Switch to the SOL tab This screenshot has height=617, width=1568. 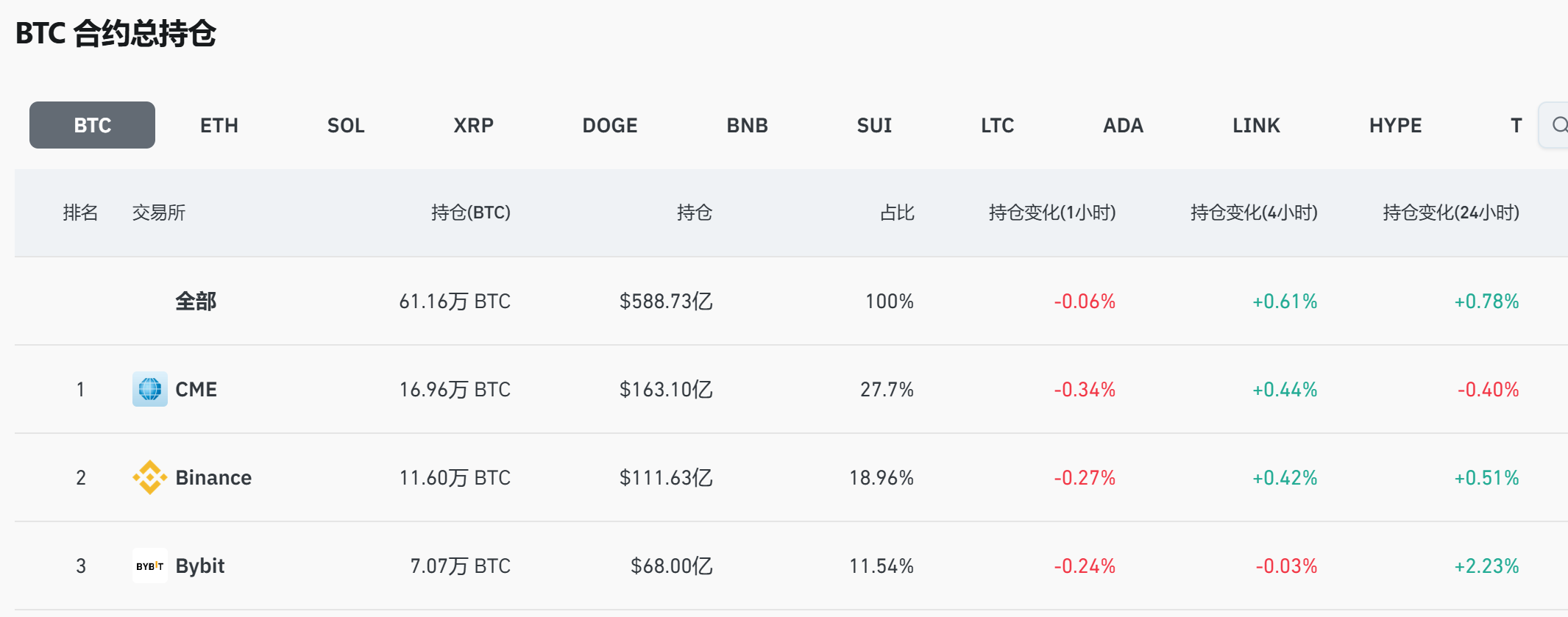[346, 125]
